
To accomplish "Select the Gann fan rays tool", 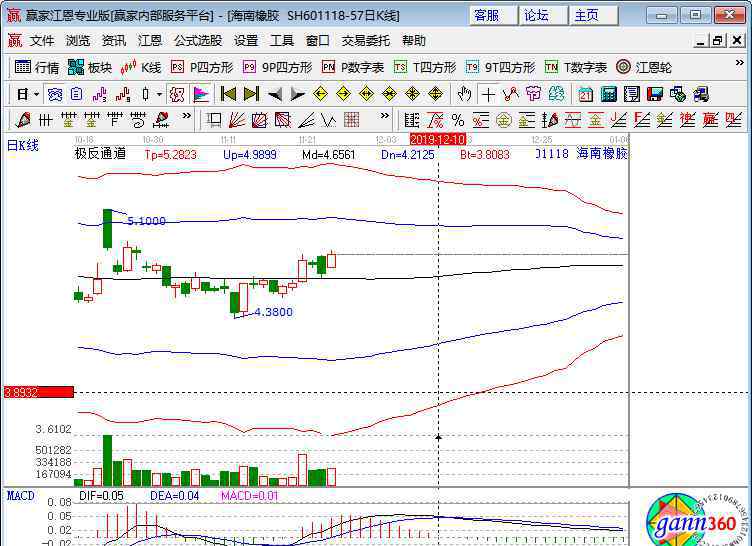I will point(237,120).
